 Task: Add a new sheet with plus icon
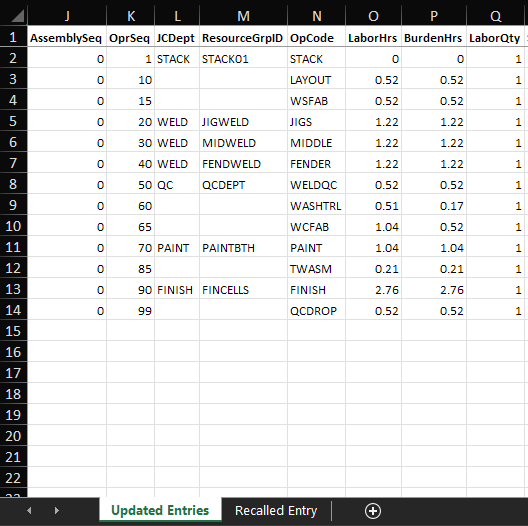click(x=373, y=511)
